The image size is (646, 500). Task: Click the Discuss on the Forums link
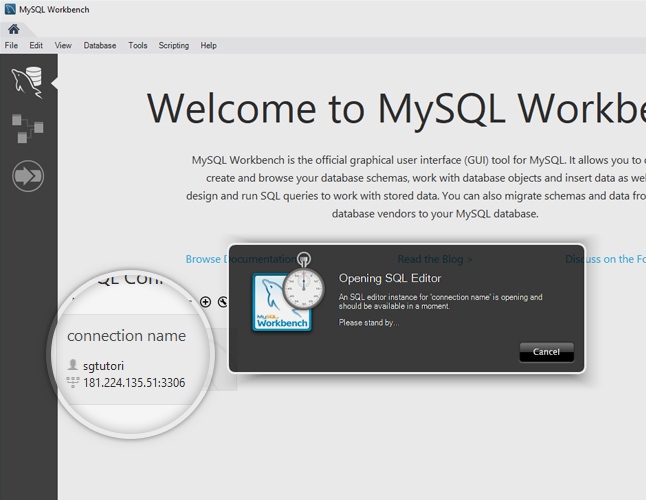pyautogui.click(x=606, y=259)
